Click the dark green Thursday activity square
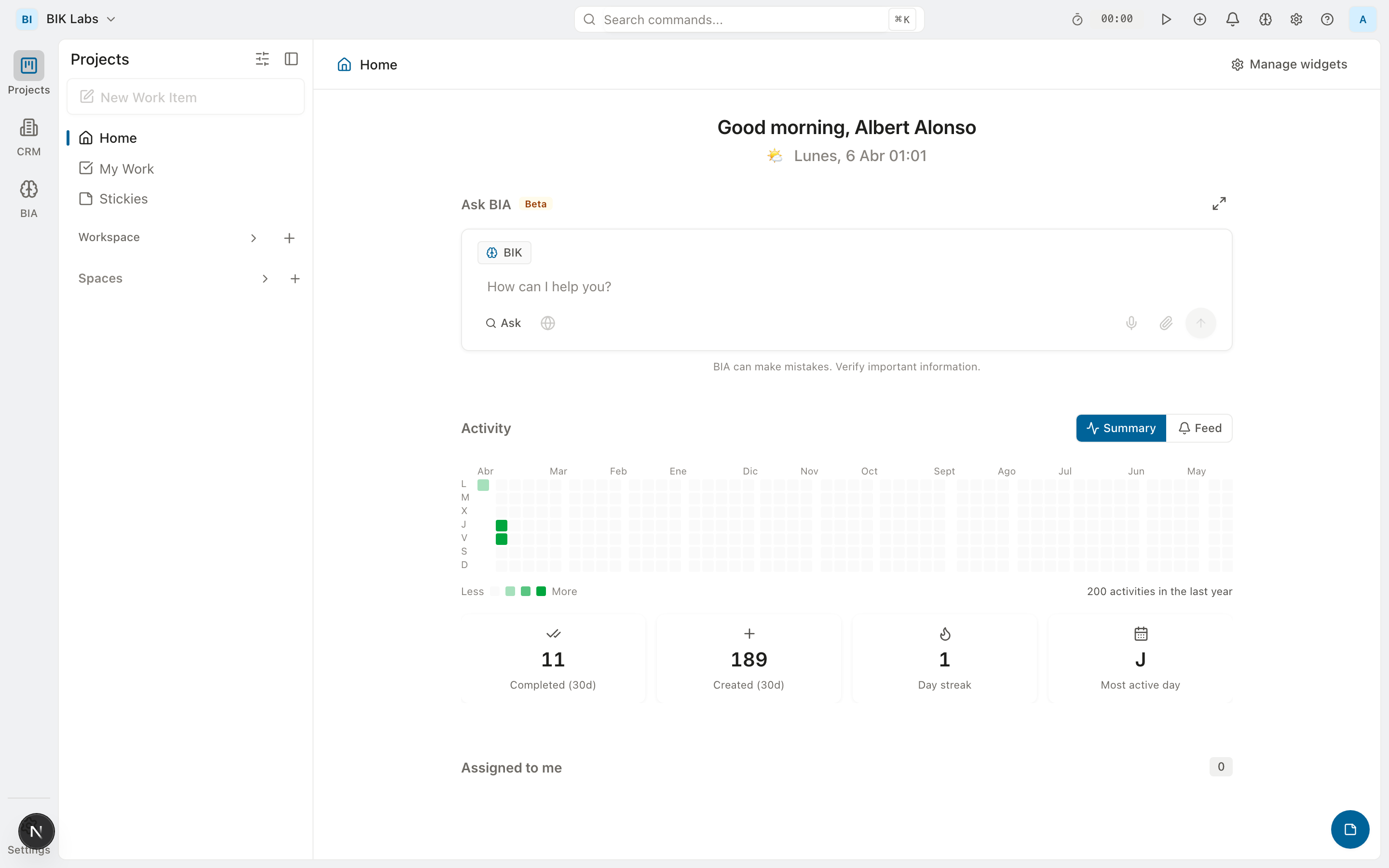Image resolution: width=1389 pixels, height=868 pixels. [501, 525]
